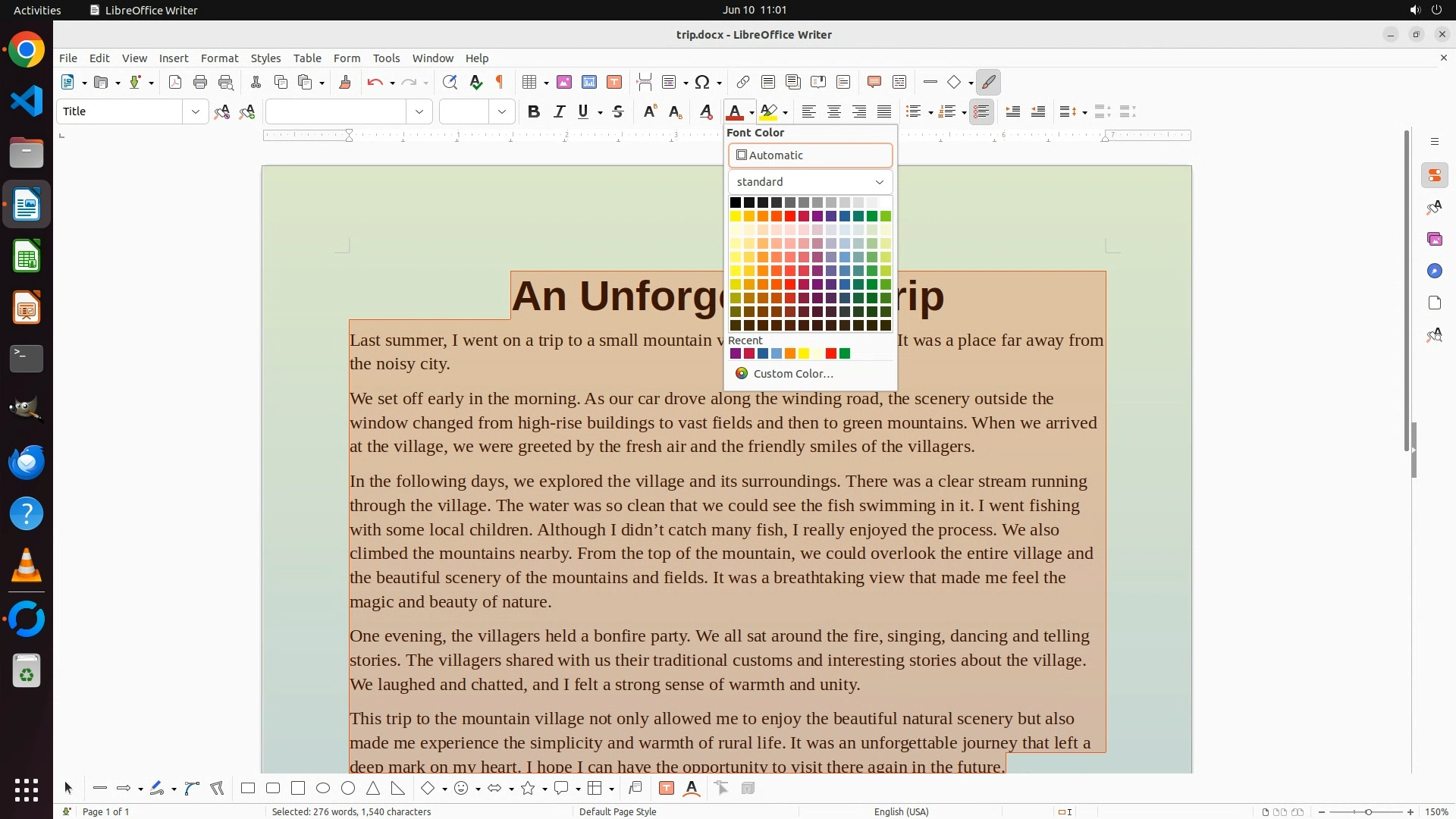Click the Find & Replace icon

[450, 83]
